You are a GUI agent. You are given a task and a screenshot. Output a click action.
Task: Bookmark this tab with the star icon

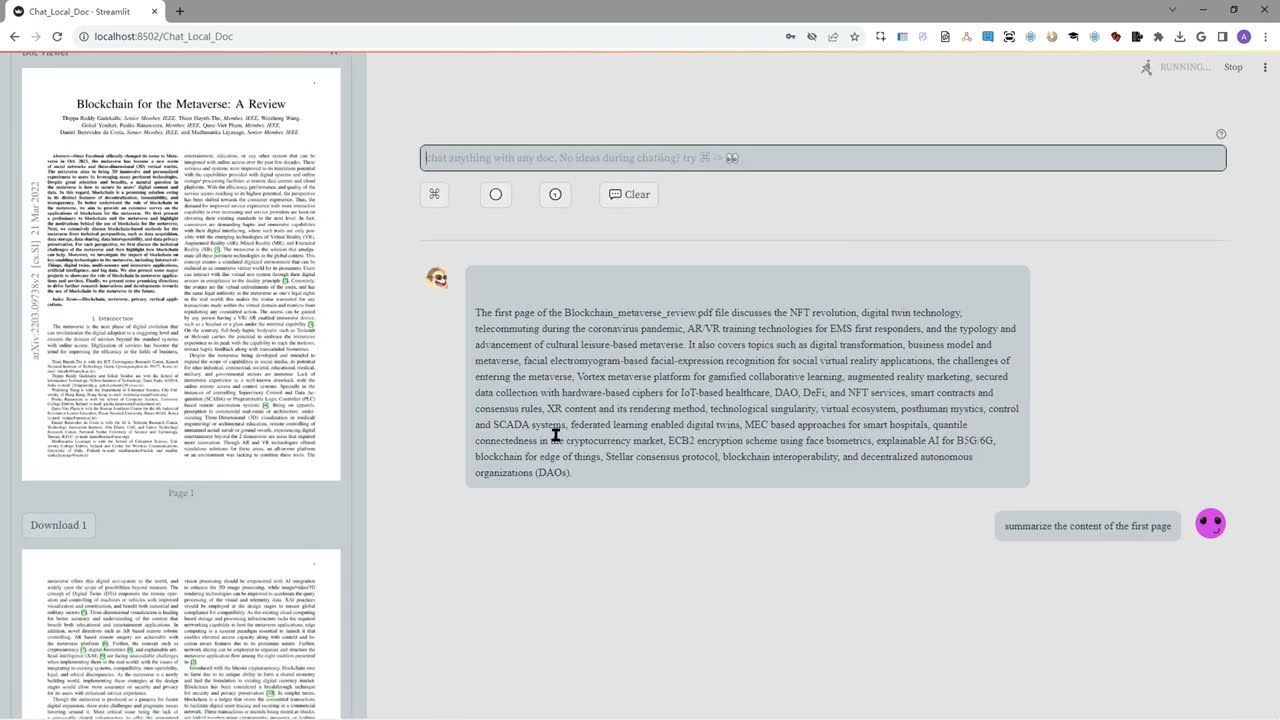854,37
